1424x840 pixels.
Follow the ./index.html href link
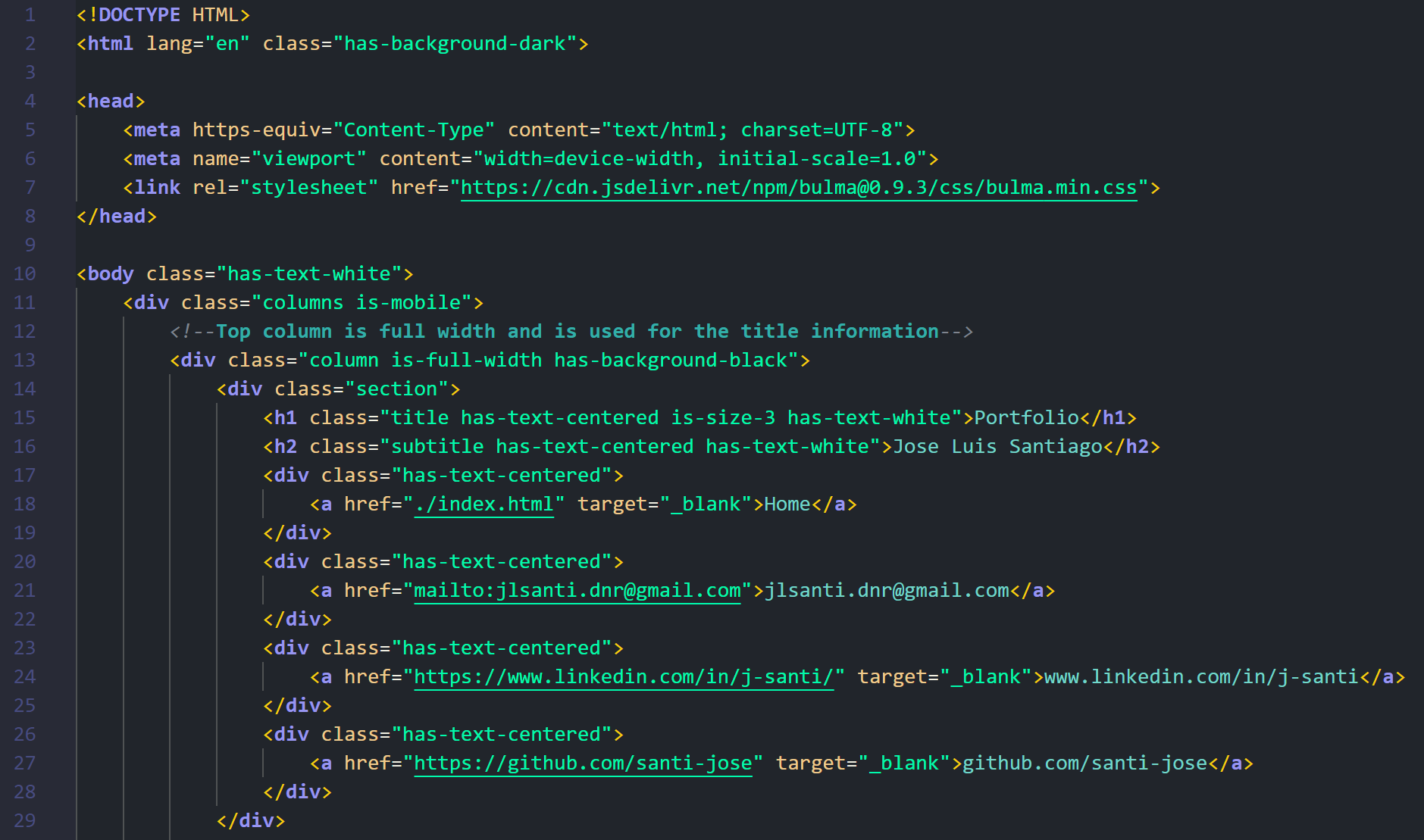(x=484, y=504)
